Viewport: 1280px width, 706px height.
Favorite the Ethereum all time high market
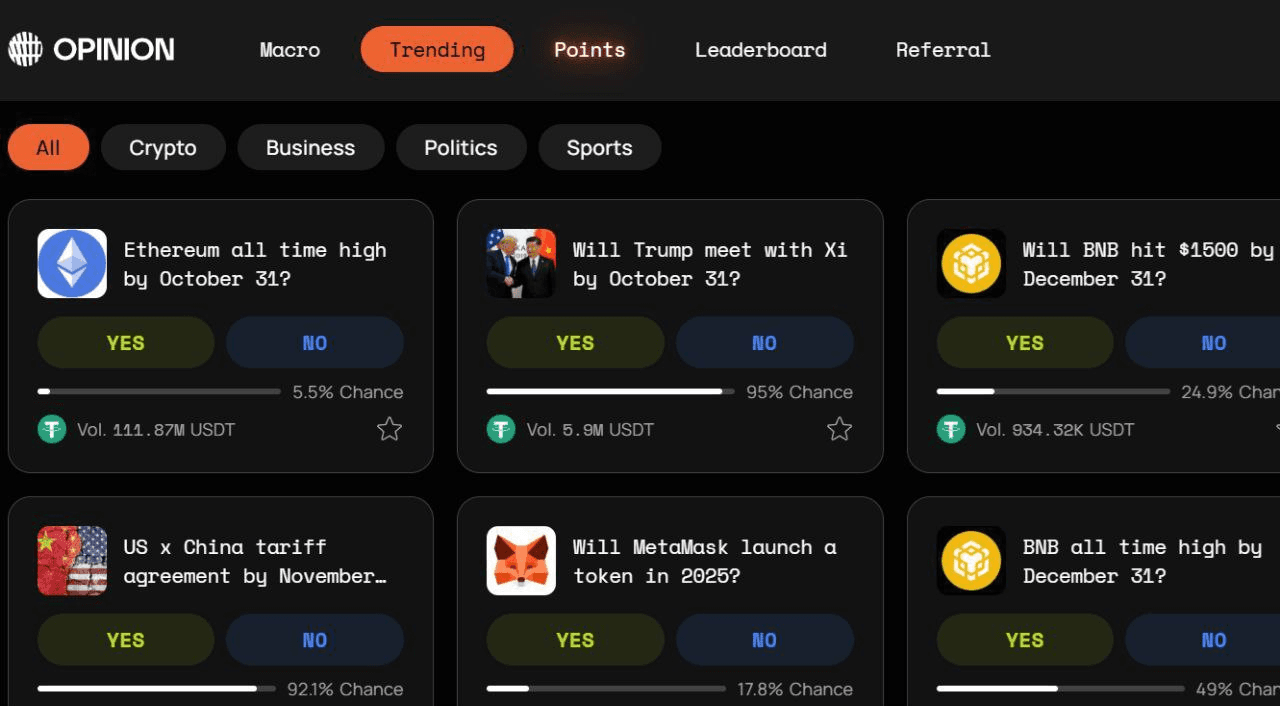(x=389, y=430)
